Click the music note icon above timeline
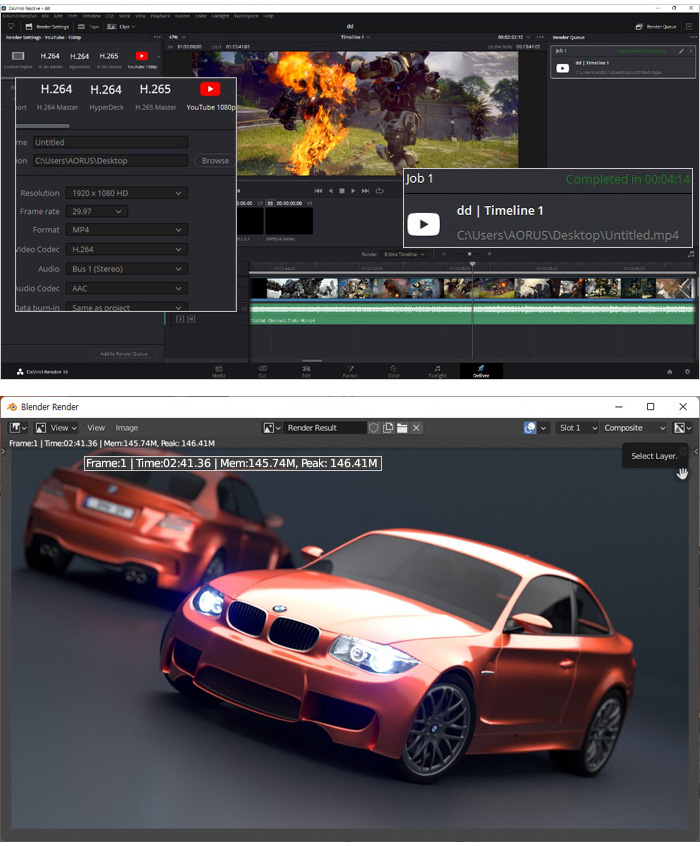This screenshot has height=846, width=700. pos(691,254)
